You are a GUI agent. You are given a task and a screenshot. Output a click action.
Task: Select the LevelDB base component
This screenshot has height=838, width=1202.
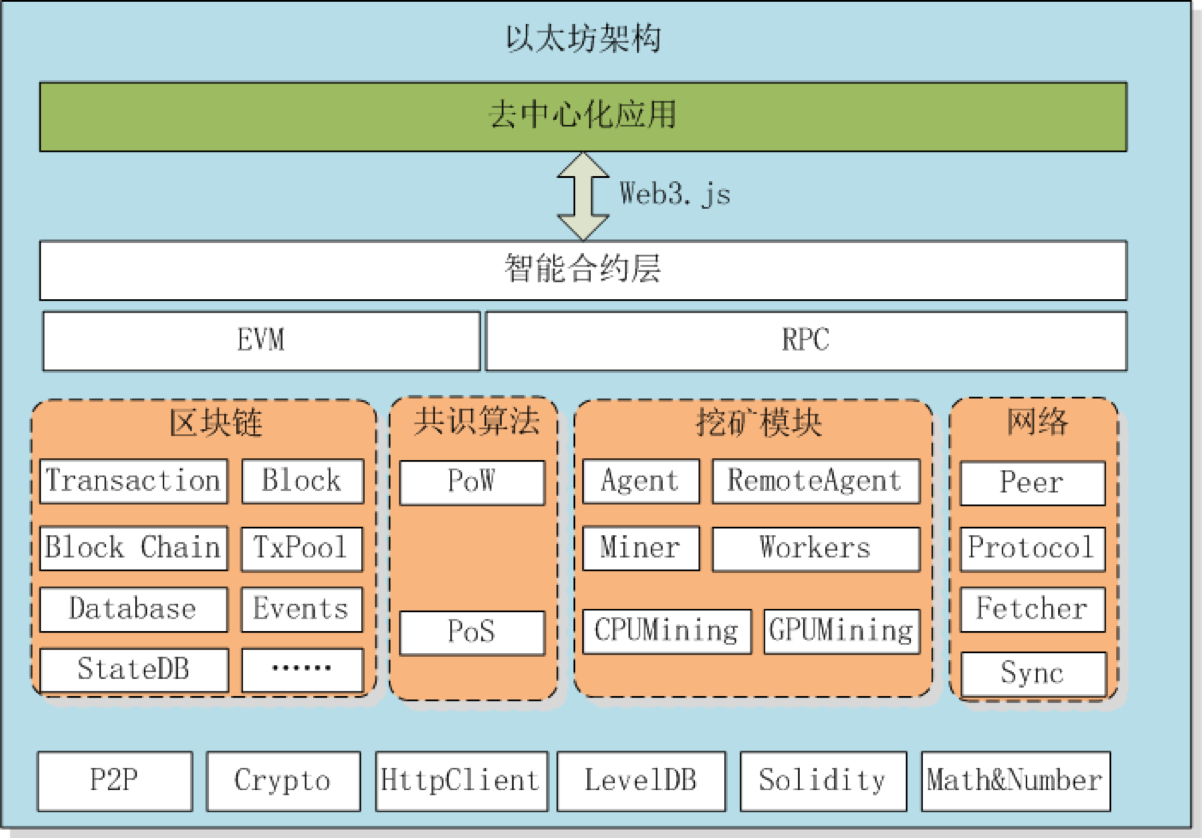(641, 781)
